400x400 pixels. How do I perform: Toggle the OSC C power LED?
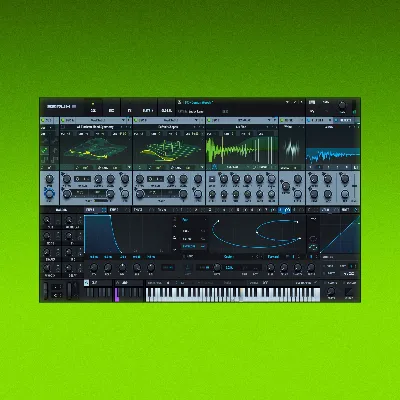pos(209,120)
